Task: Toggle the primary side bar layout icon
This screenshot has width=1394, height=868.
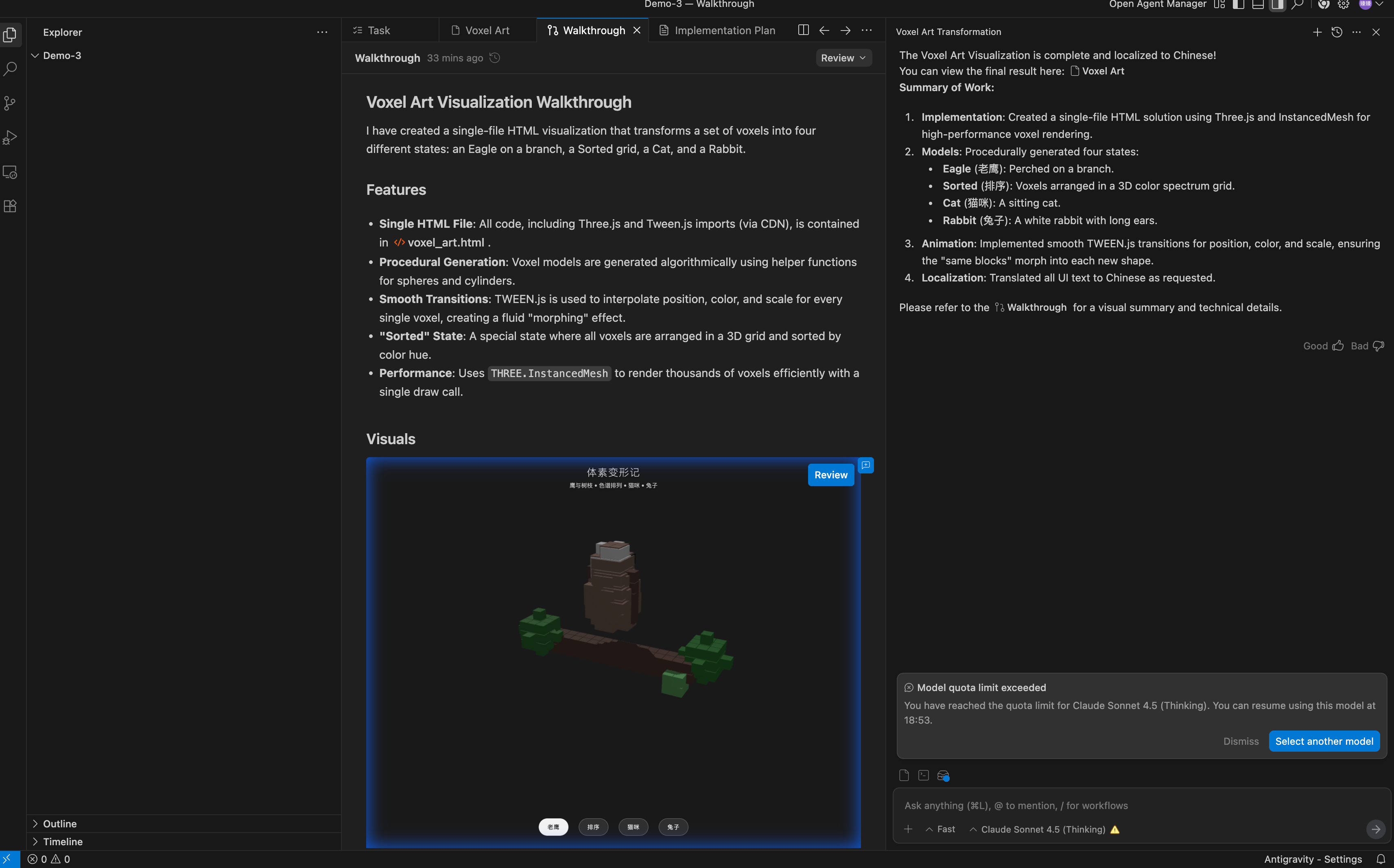Action: coord(1239,4)
